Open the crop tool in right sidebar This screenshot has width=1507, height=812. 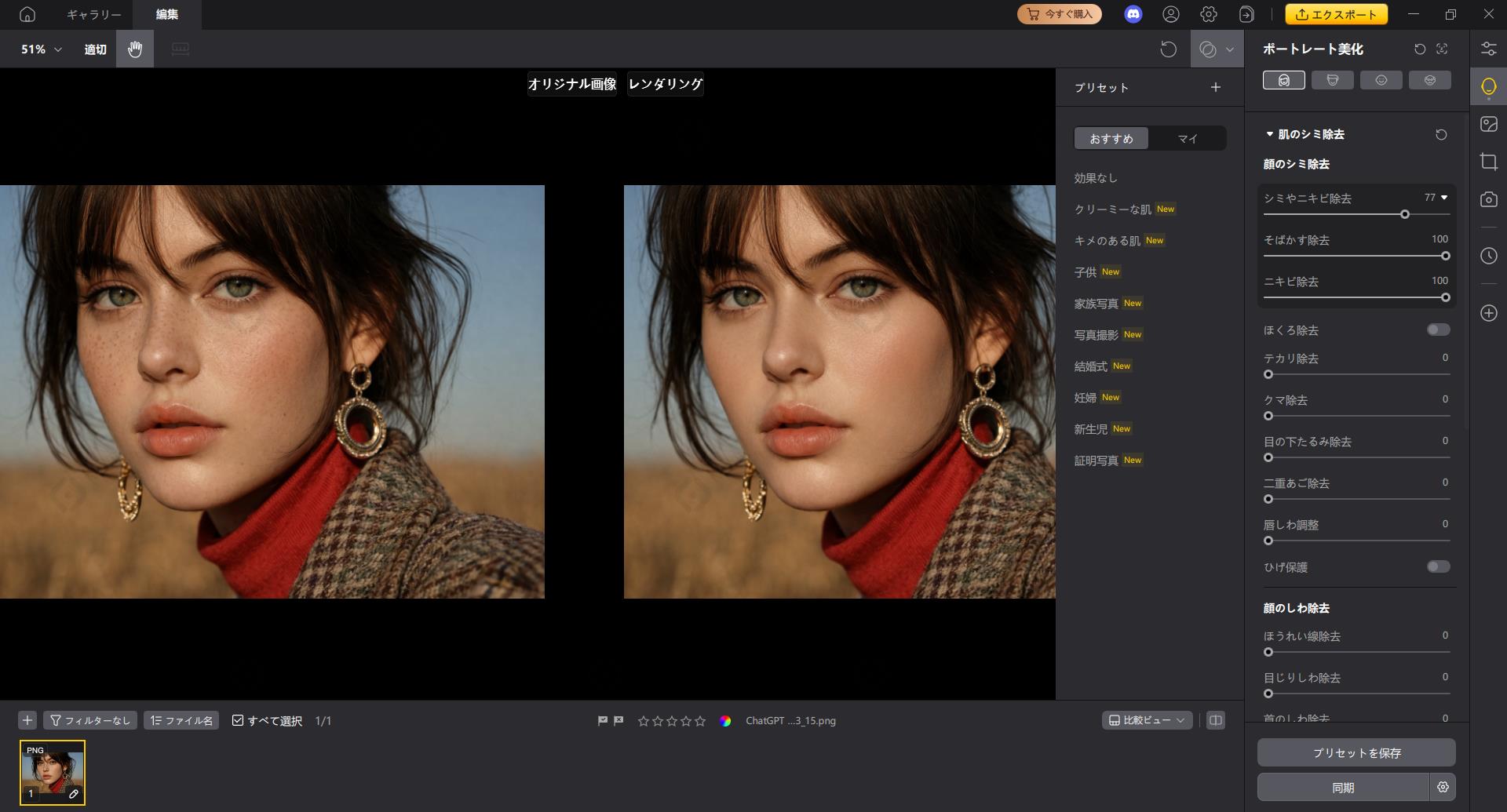tap(1488, 162)
